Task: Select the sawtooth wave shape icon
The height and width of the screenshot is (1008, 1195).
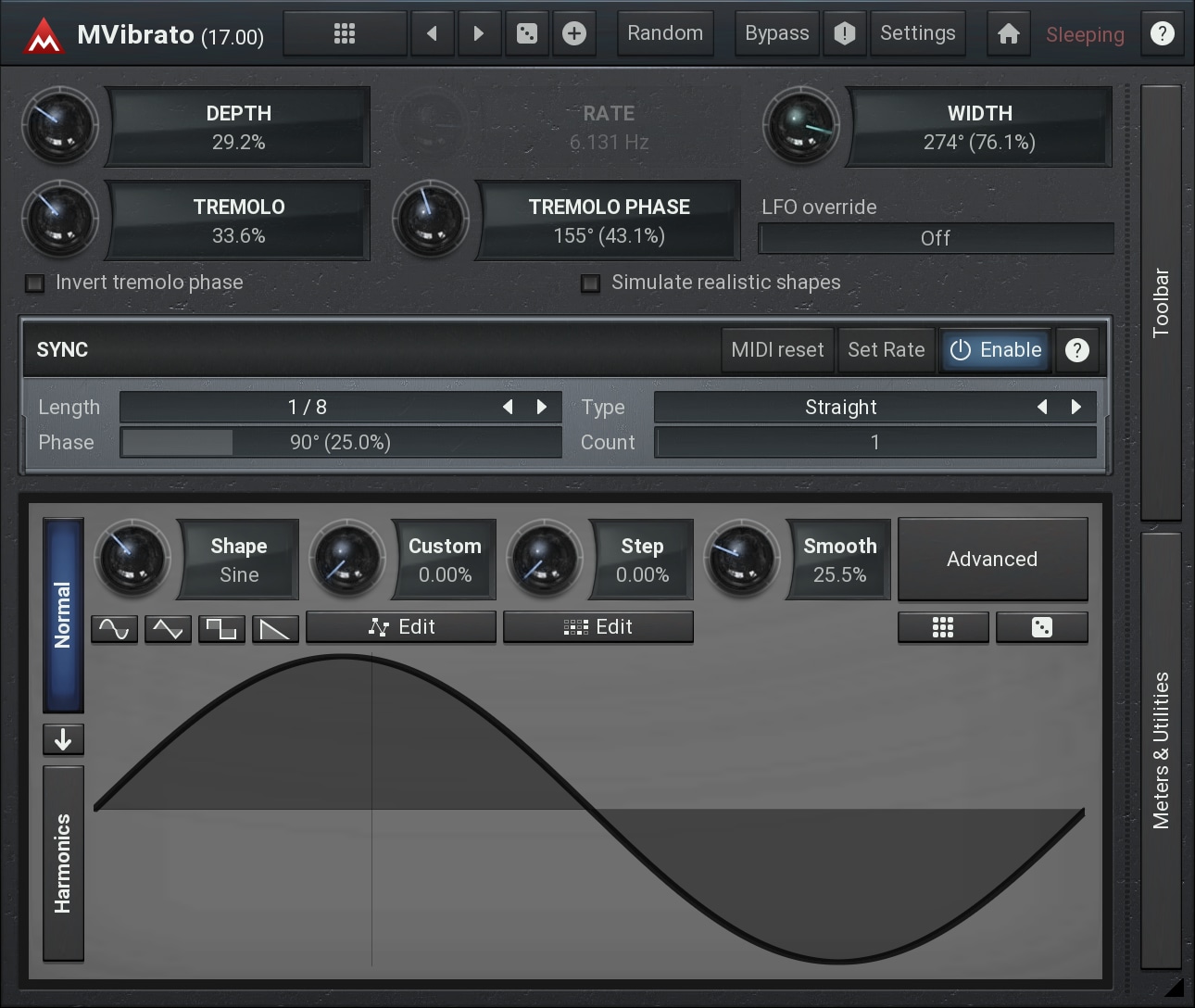Action: 275,629
